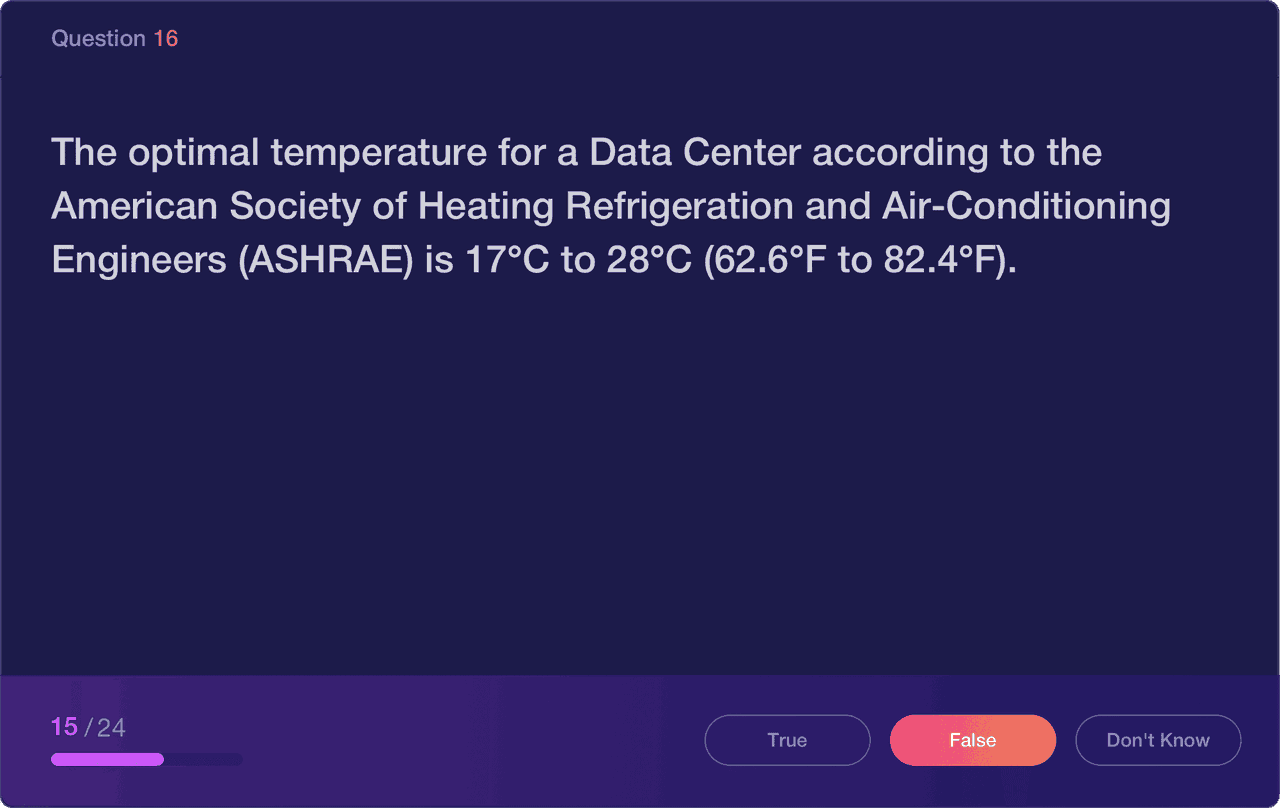Screen dimensions: 1280x808
Task: Click the slash between 15 and 24
Action: click(x=88, y=727)
